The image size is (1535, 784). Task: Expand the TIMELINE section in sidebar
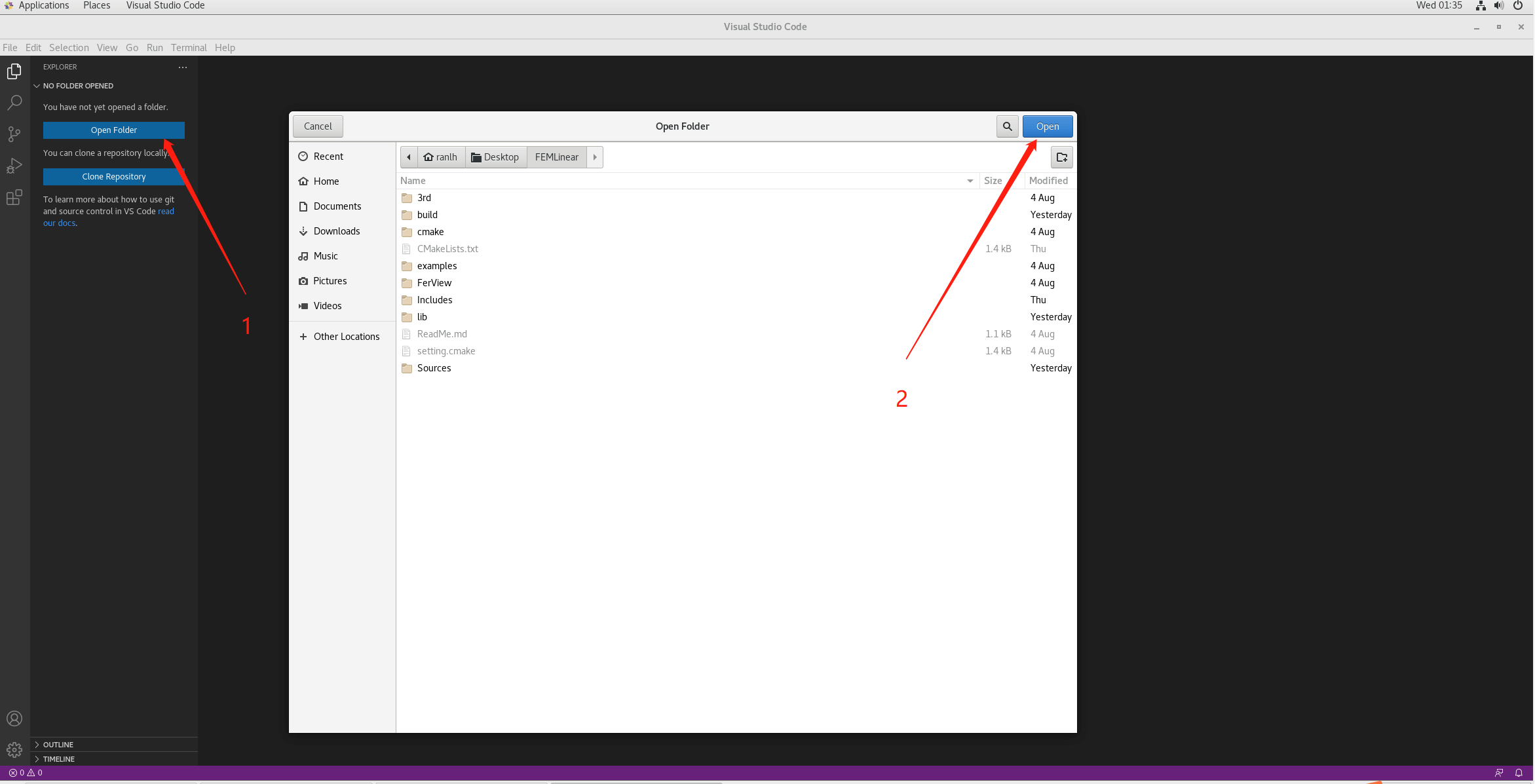click(x=56, y=759)
